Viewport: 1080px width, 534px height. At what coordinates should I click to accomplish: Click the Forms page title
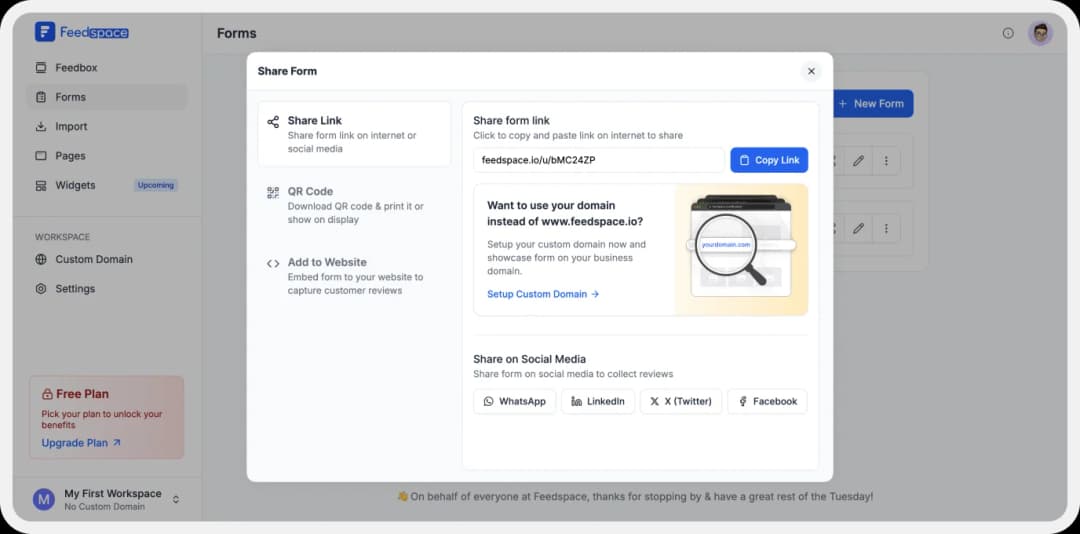click(x=237, y=33)
